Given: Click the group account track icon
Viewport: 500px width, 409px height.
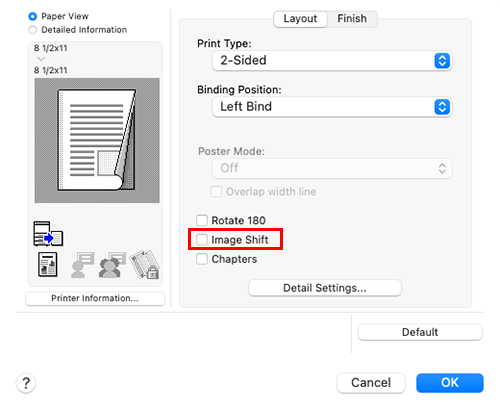Looking at the screenshot, I should tap(112, 265).
